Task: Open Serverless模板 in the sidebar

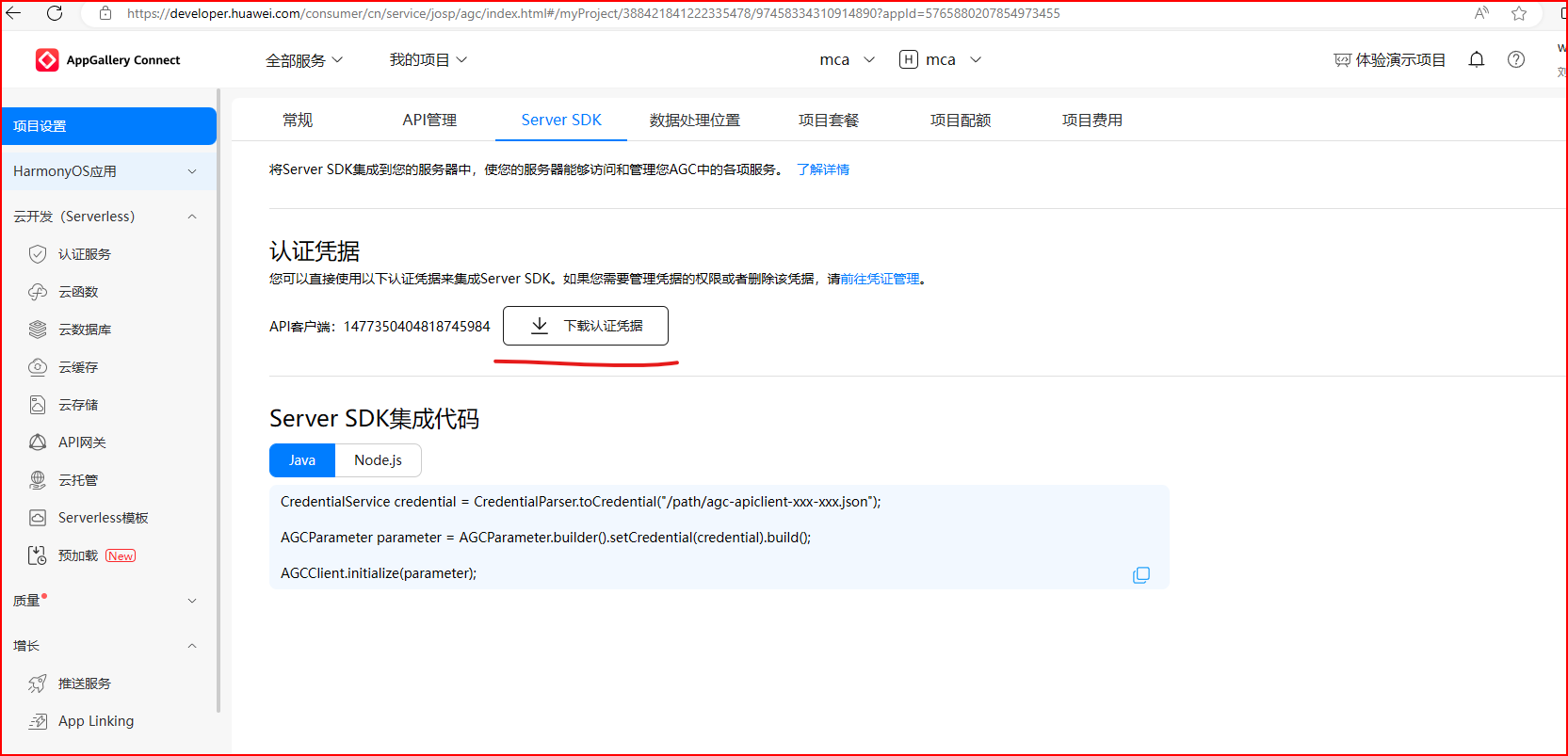Action: coord(104,518)
